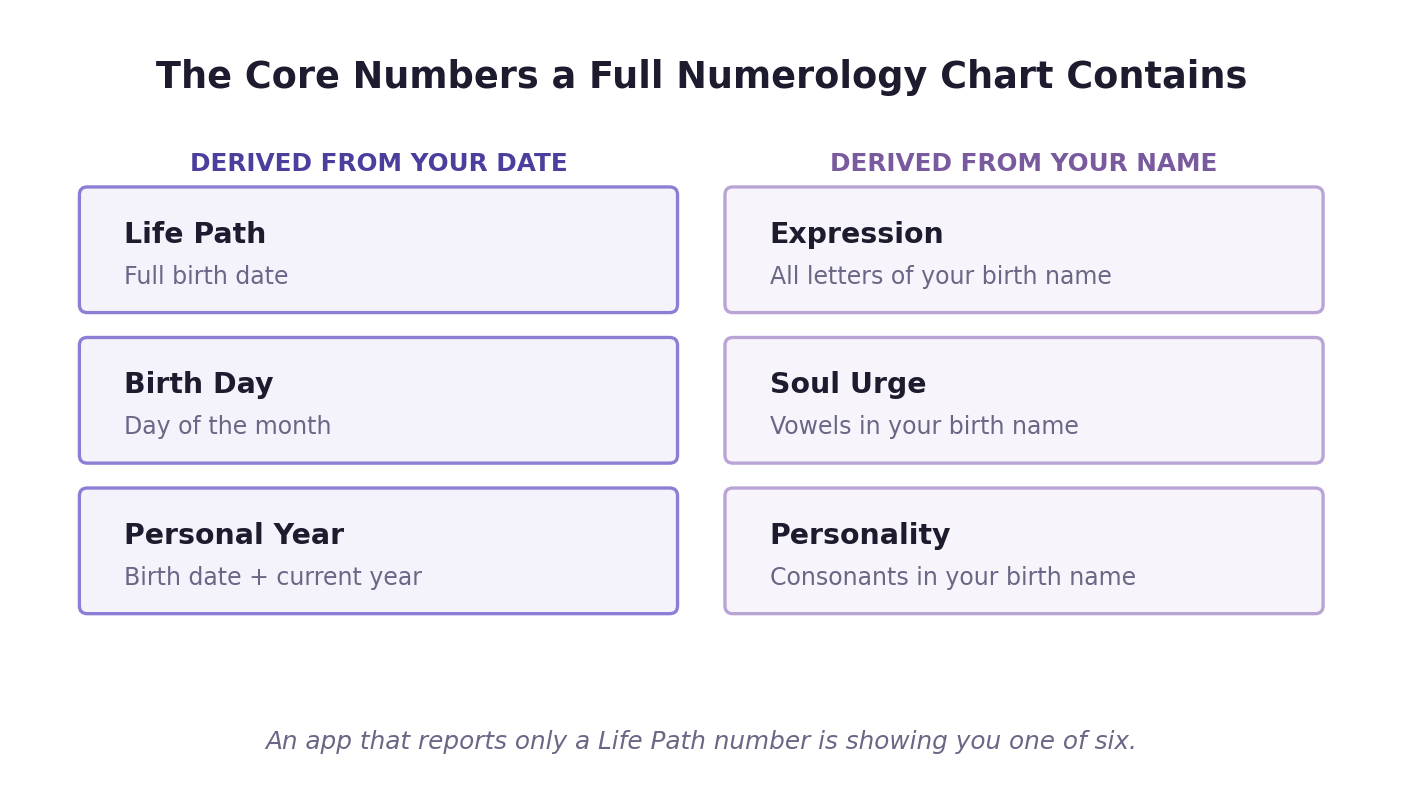Click 'All letters of your birth name'
1402x796 pixels.
940,277
